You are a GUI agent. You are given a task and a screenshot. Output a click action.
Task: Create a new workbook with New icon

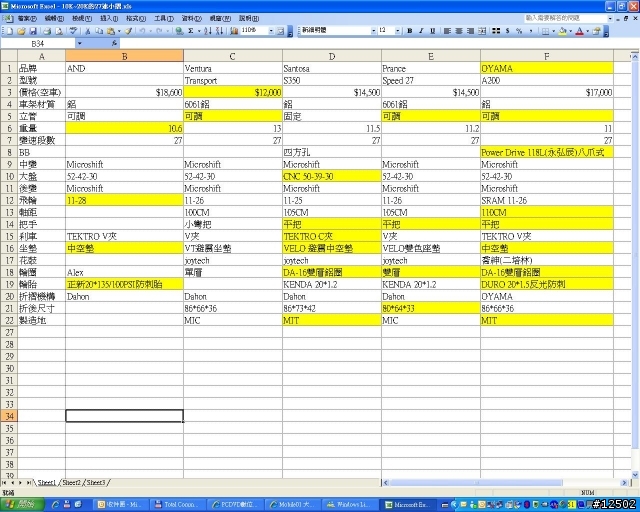point(9,31)
